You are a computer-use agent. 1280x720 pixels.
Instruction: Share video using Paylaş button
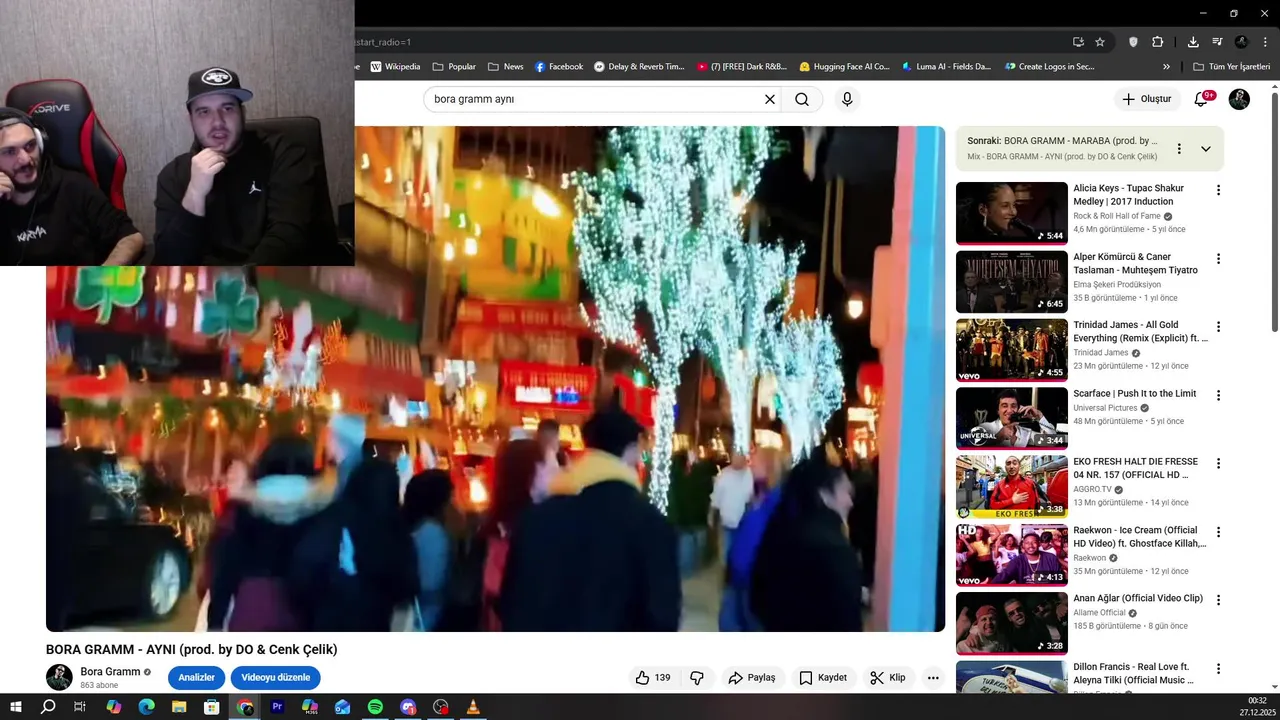752,678
